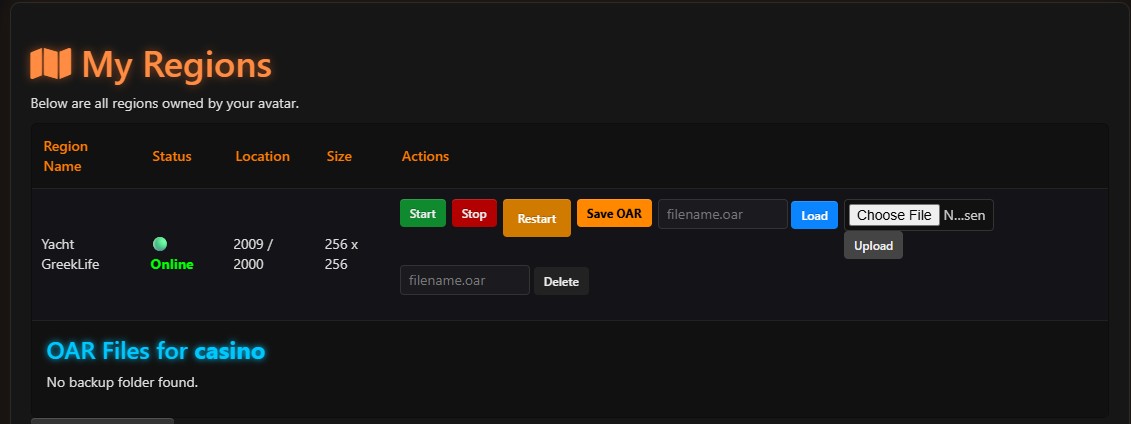The height and width of the screenshot is (424, 1131).
Task: Stop the Yacht GreekLife region
Action: coord(474,213)
